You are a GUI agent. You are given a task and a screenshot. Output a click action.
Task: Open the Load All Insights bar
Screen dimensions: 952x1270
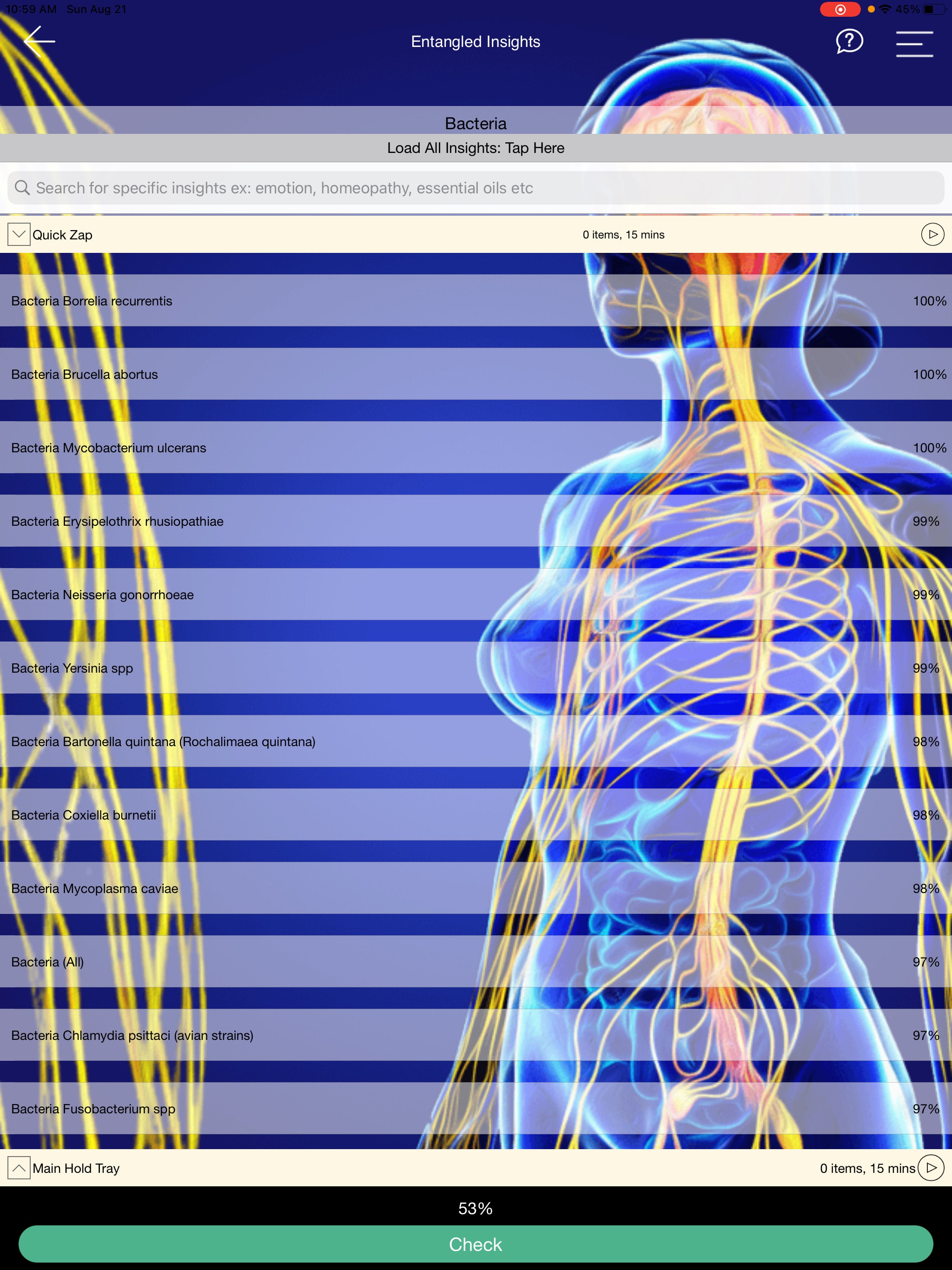(x=476, y=148)
